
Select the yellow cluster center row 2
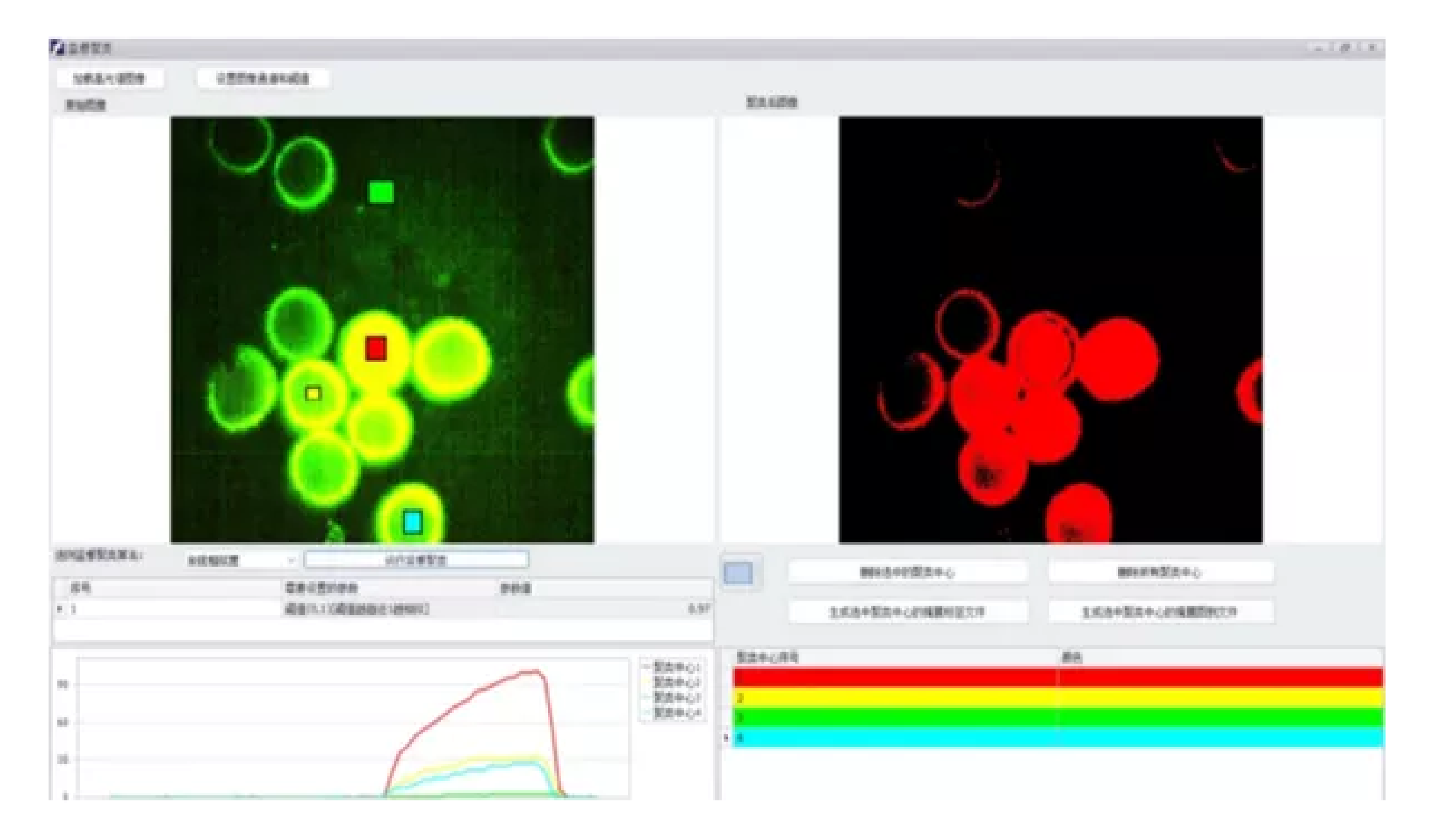[x=1058, y=698]
